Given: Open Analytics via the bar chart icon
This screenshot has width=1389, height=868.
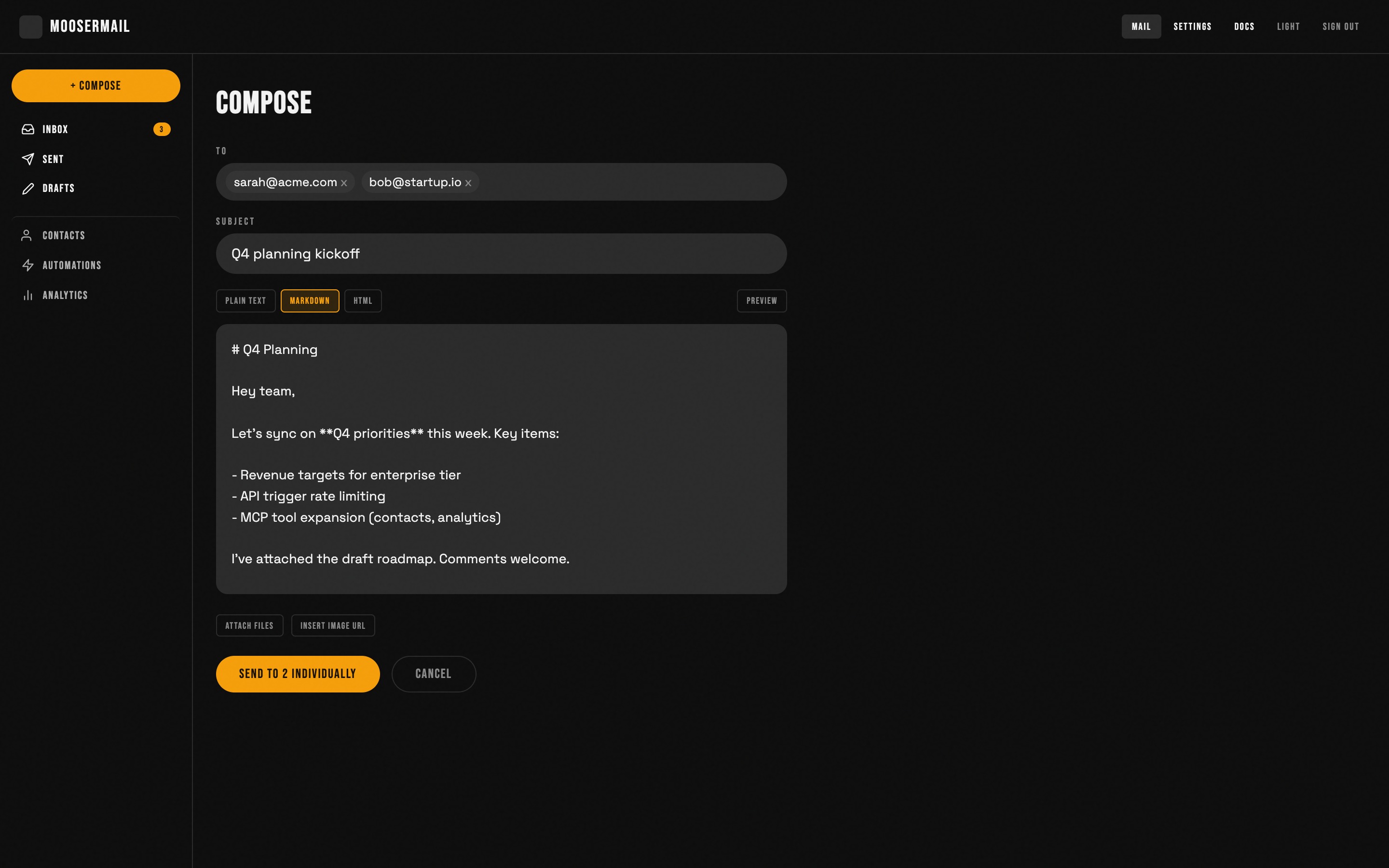Looking at the screenshot, I should point(28,295).
